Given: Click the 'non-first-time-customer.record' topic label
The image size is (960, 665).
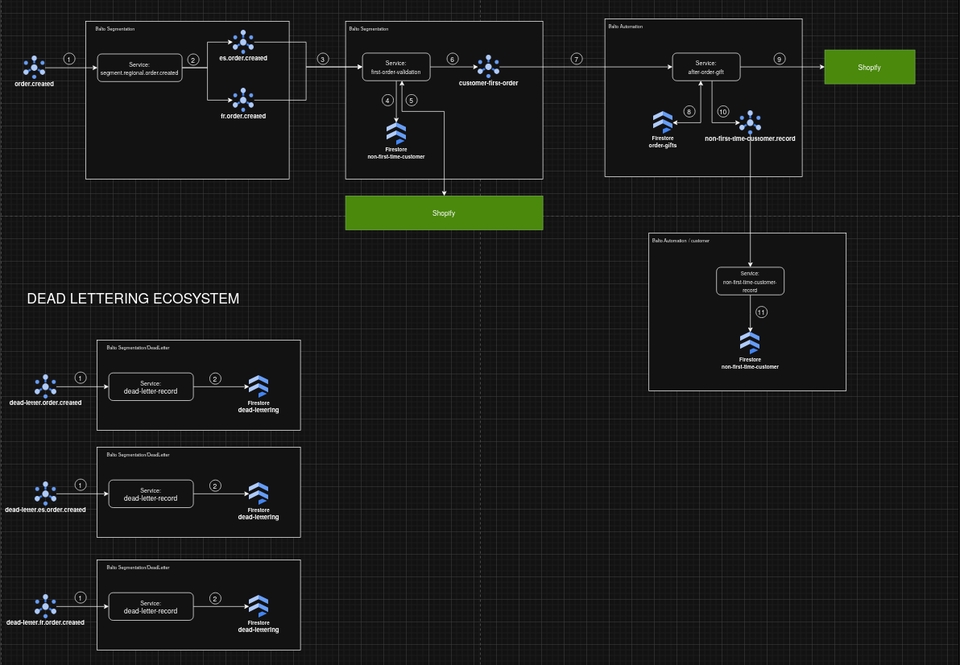Looking at the screenshot, I should 750,138.
